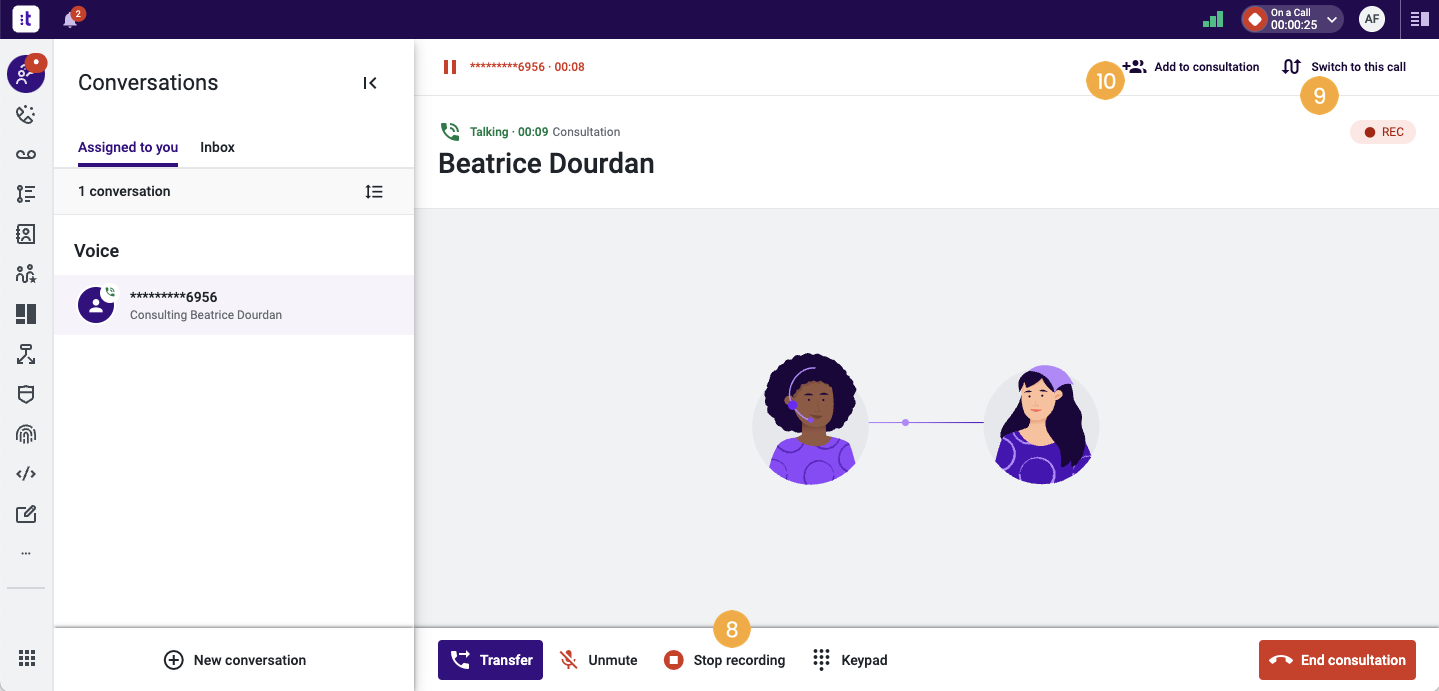Image resolution: width=1439 pixels, height=691 pixels.
Task: Open the apps grid launcher icon
Action: click(x=27, y=658)
